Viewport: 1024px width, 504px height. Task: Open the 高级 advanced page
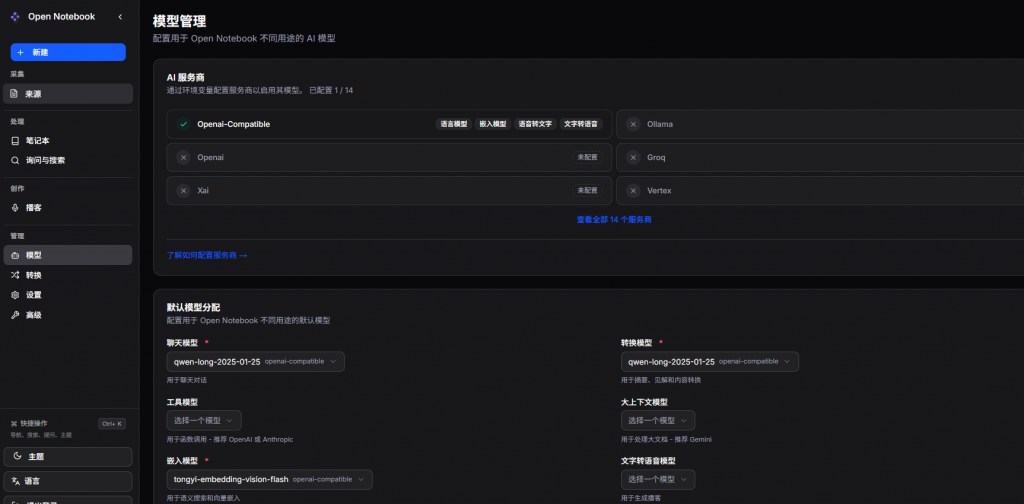click(x=68, y=315)
